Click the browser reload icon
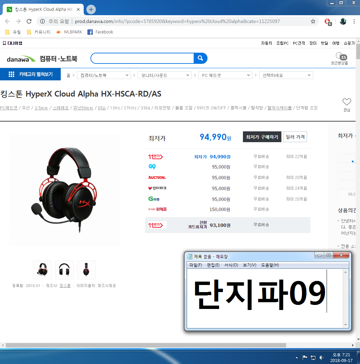Screen dimensions: 360x364 29,21
